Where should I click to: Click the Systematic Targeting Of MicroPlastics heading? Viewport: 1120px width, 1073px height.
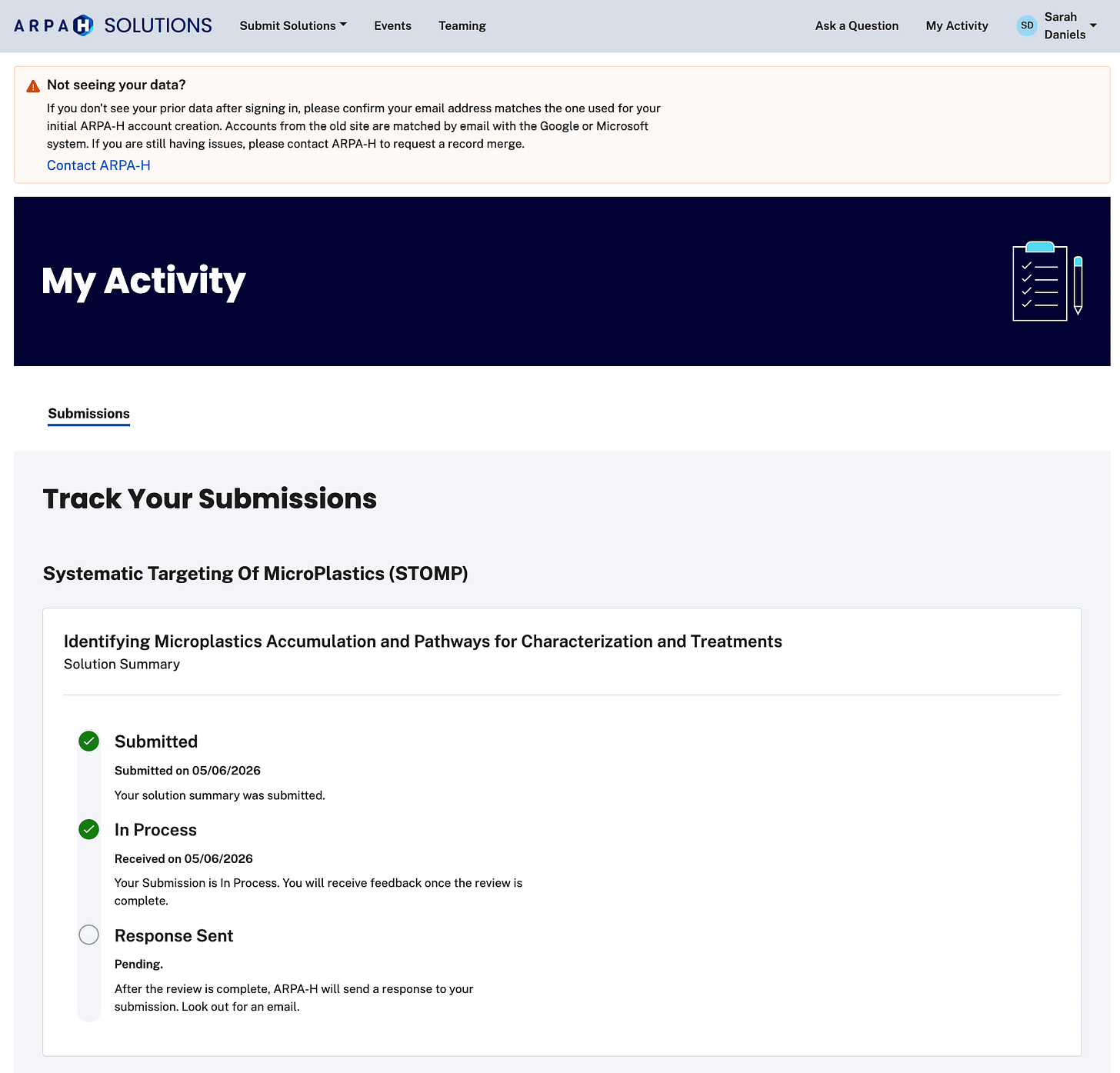(255, 574)
